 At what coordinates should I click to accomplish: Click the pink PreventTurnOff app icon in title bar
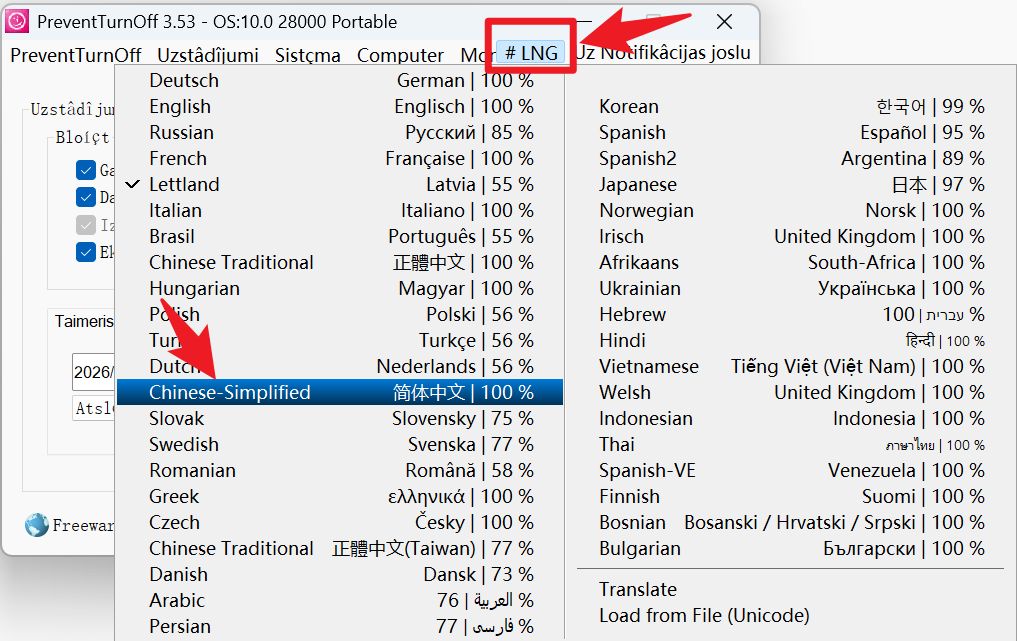click(18, 21)
